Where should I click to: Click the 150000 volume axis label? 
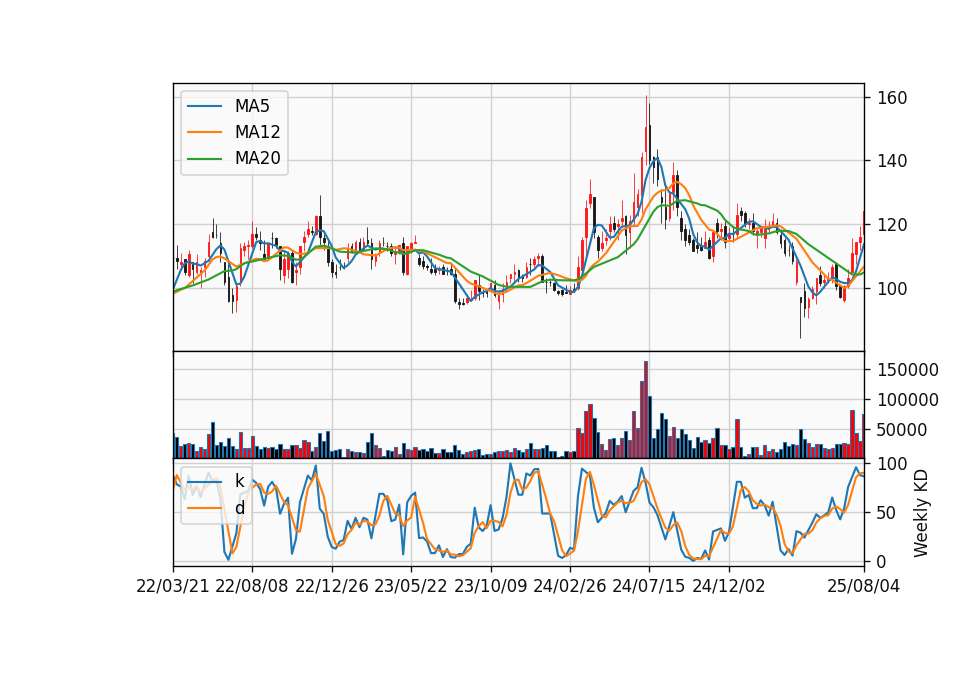tap(908, 370)
